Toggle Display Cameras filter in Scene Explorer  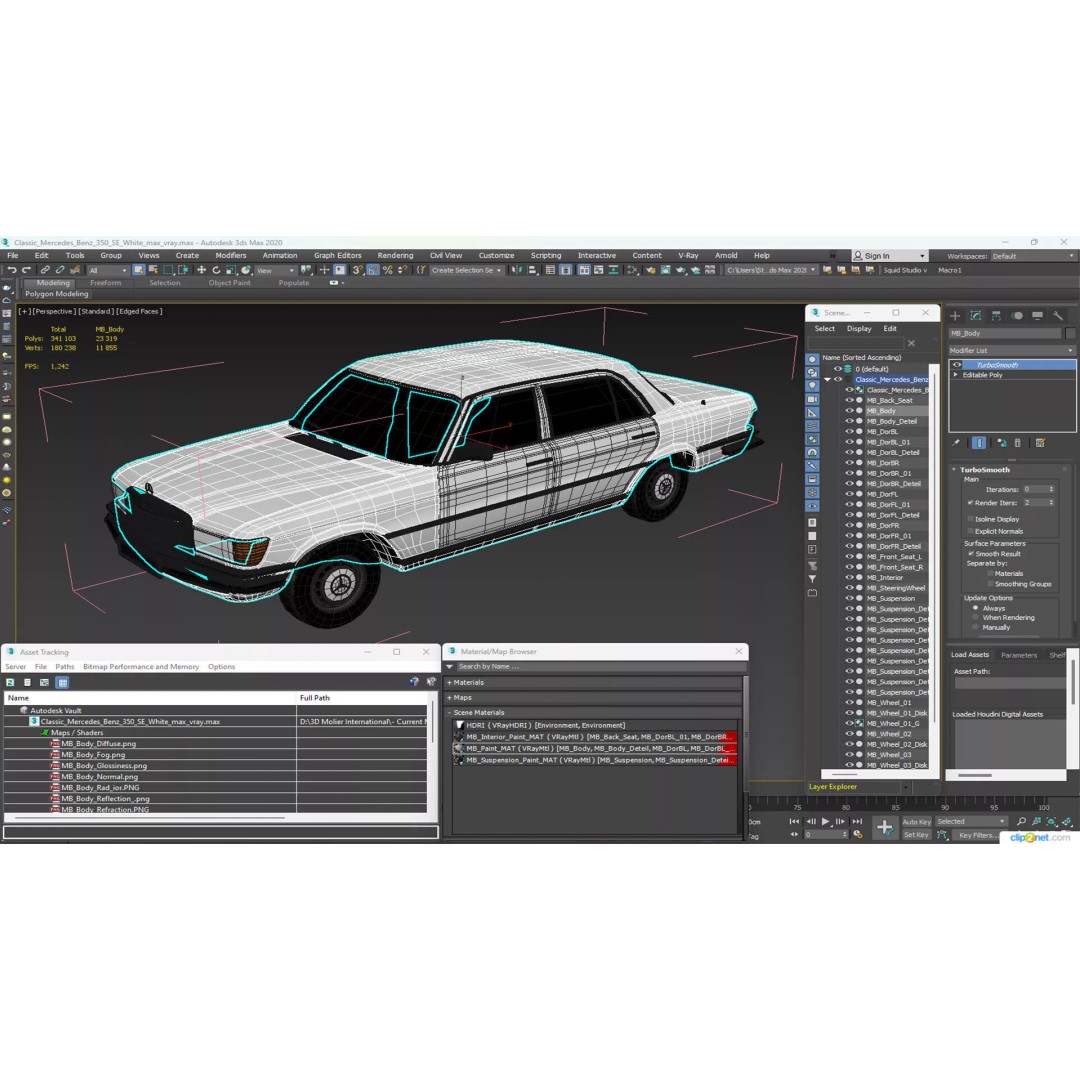(813, 399)
